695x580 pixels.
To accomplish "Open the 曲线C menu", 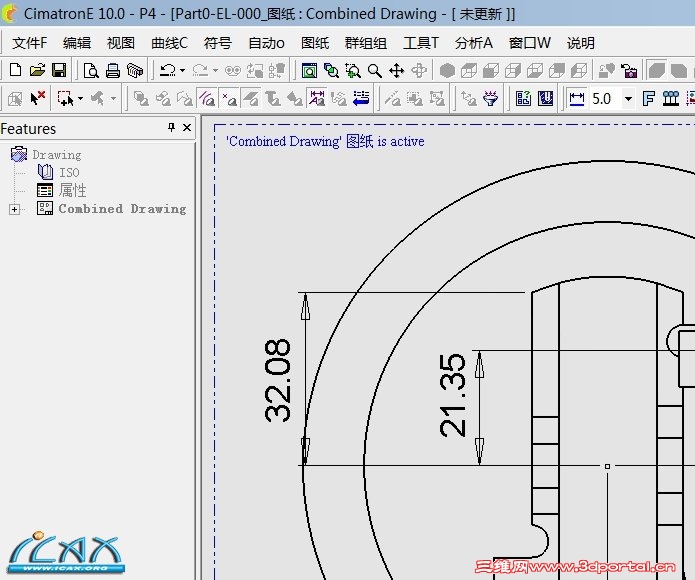I will [x=169, y=43].
